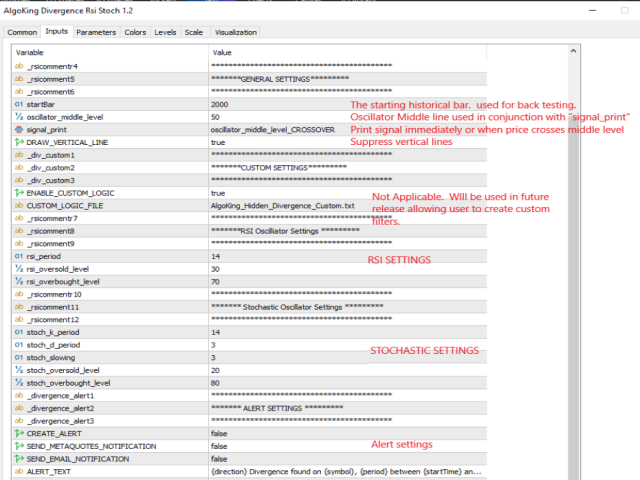Click the integer icon beside stoch_slowing

[x=19, y=357]
